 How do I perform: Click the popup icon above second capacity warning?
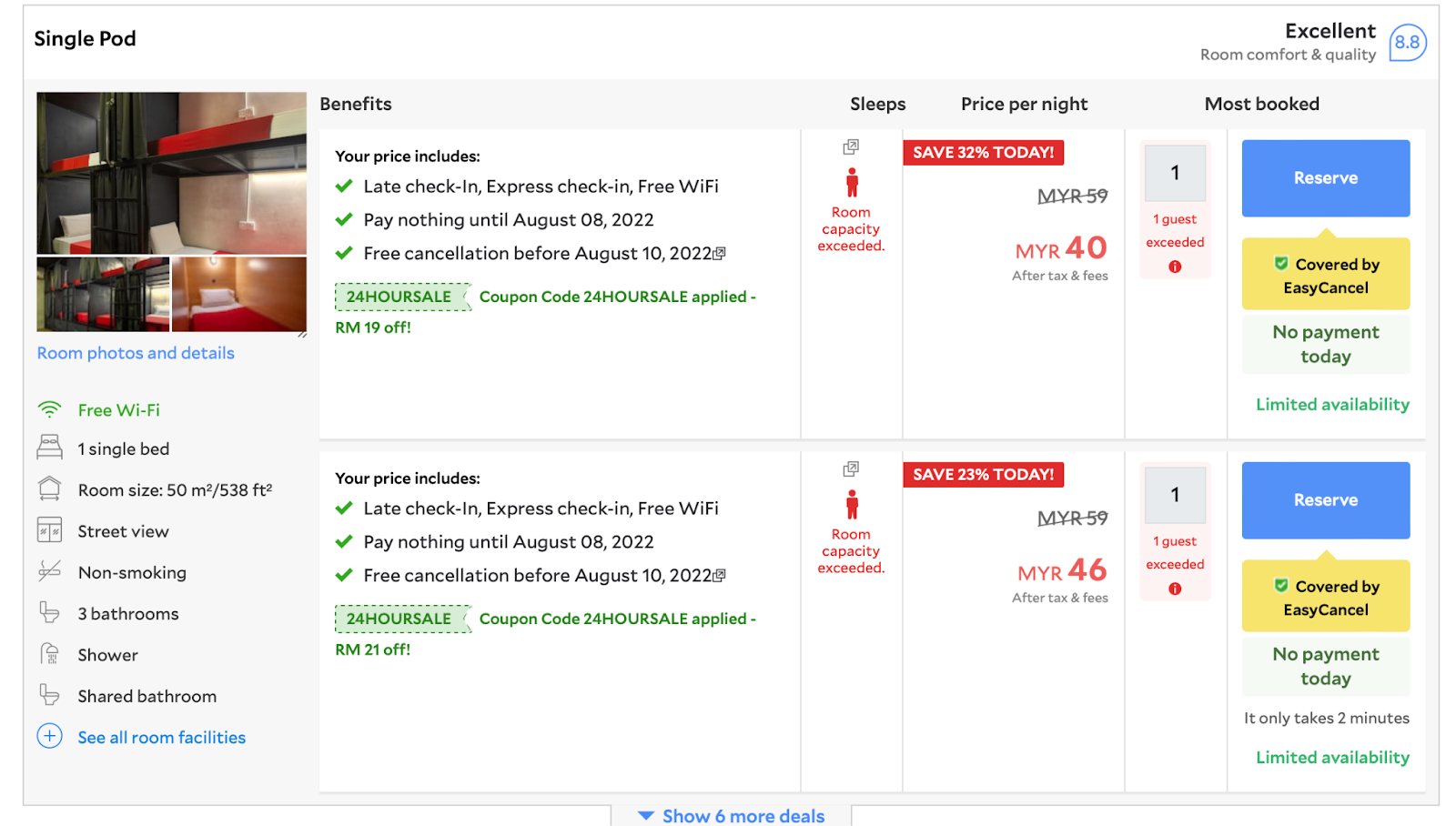click(851, 468)
